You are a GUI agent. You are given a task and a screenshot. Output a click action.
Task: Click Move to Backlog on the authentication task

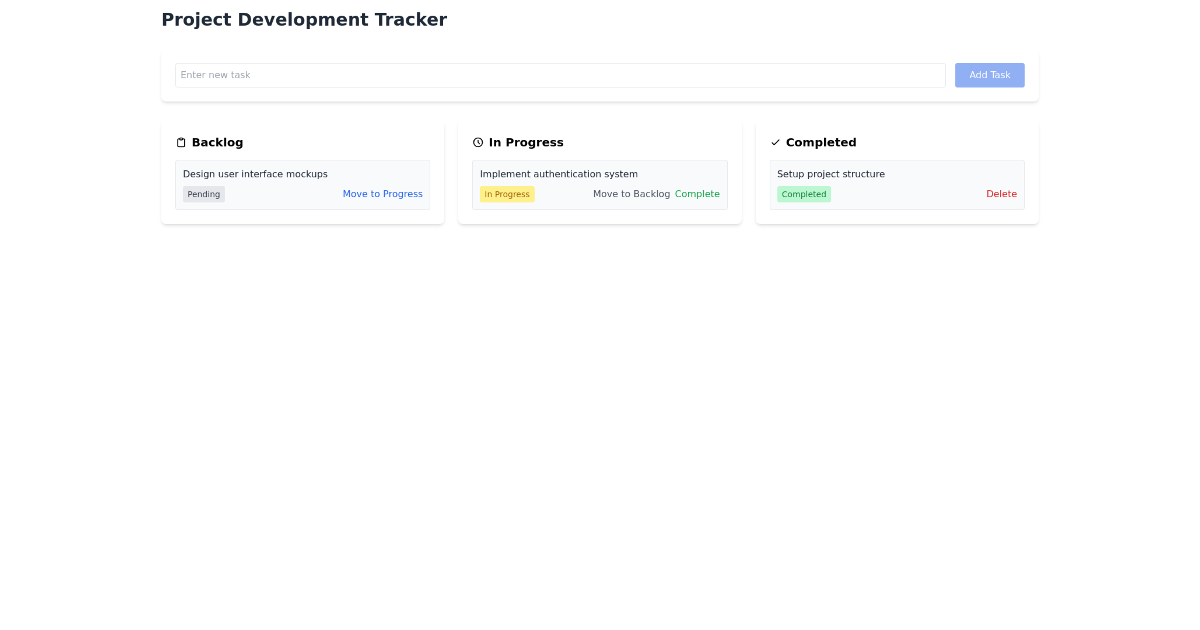tap(631, 193)
